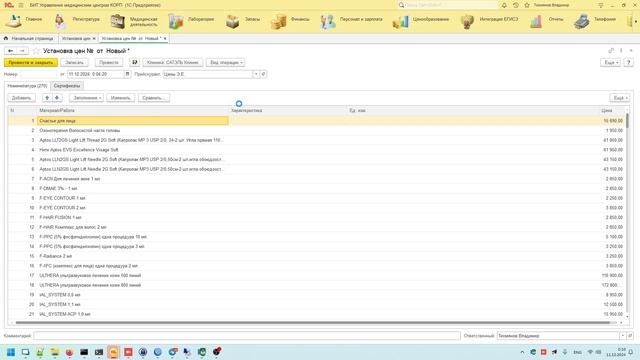Open the Запасы section icon

[233, 21]
